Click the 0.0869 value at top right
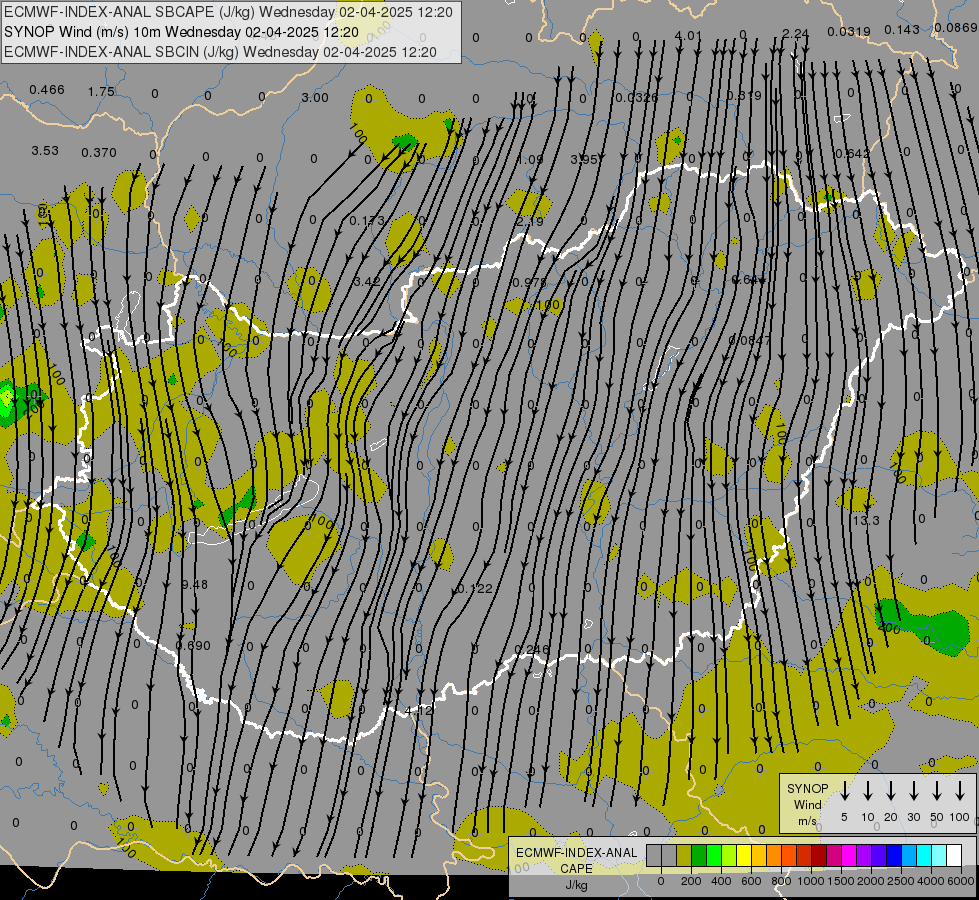 pyautogui.click(x=956, y=27)
